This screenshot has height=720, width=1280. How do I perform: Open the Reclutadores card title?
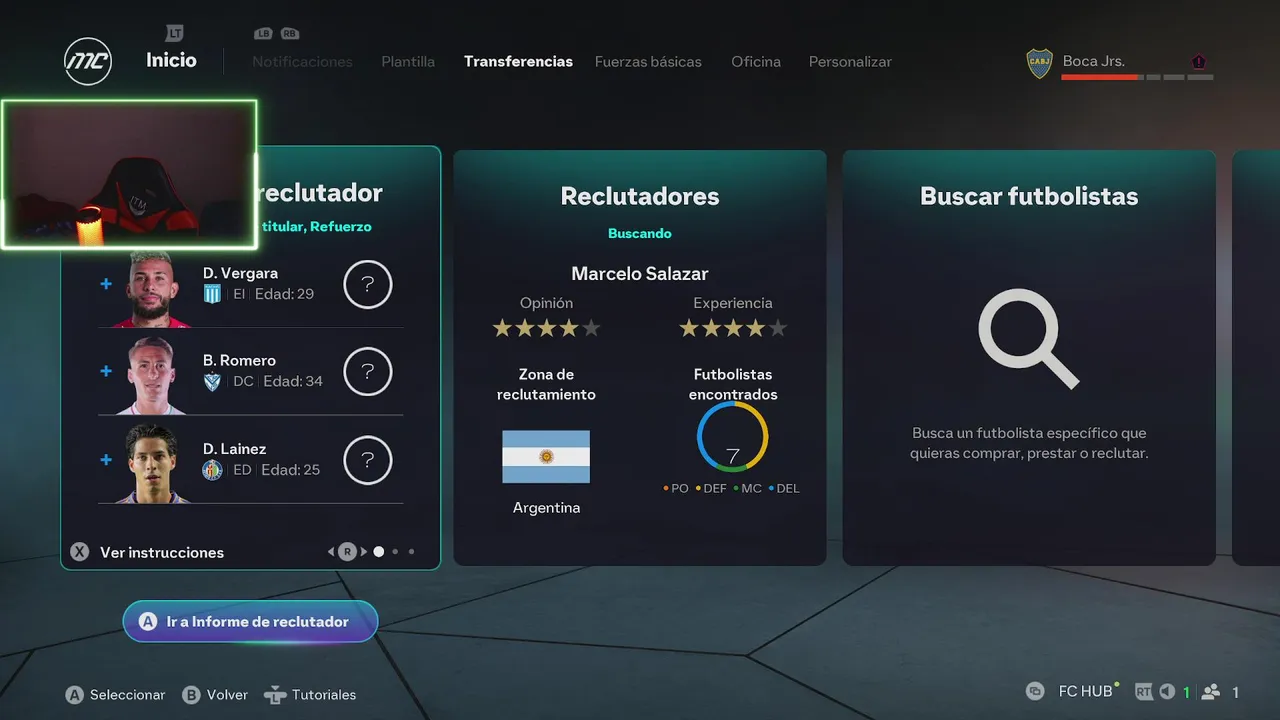coord(640,196)
